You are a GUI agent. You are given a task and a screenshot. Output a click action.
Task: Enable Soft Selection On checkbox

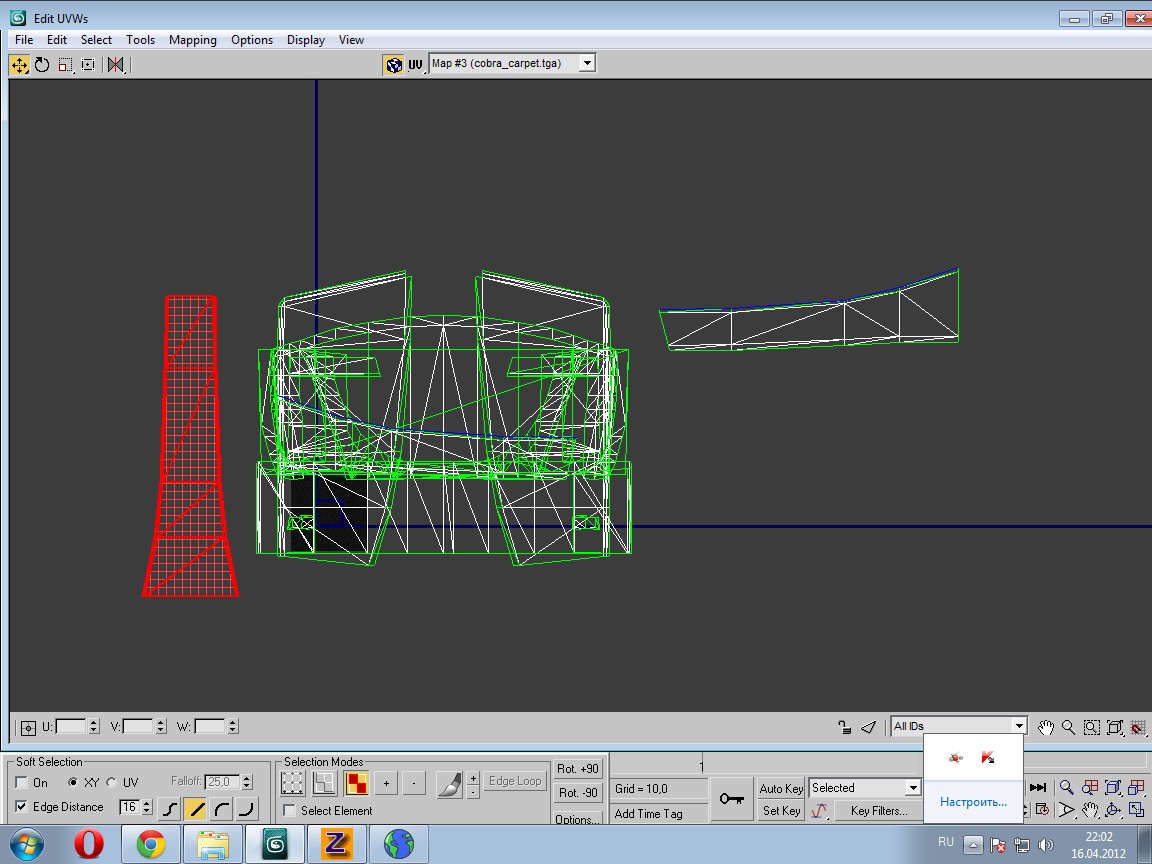(x=22, y=783)
